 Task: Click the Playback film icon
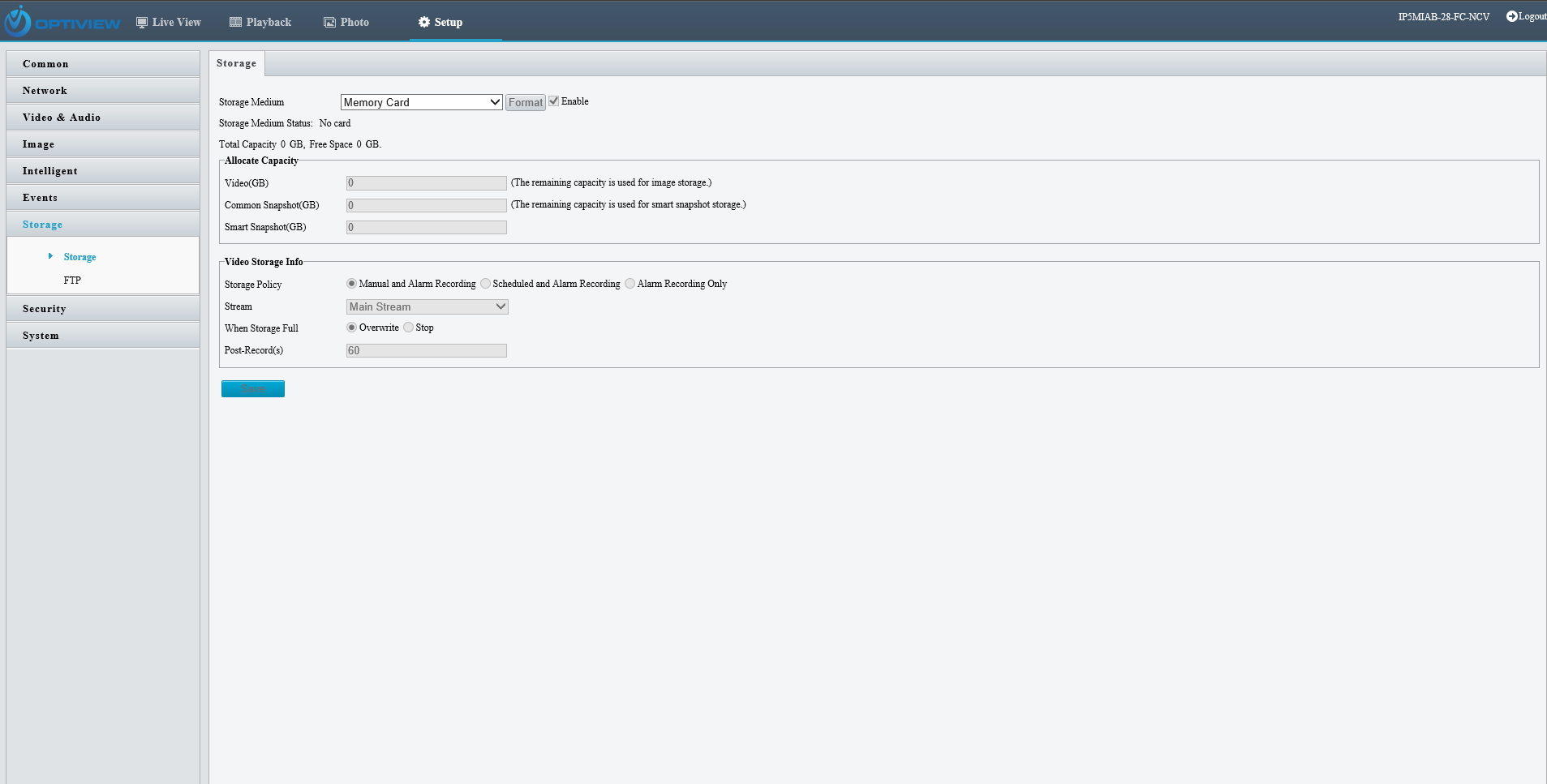(x=235, y=23)
